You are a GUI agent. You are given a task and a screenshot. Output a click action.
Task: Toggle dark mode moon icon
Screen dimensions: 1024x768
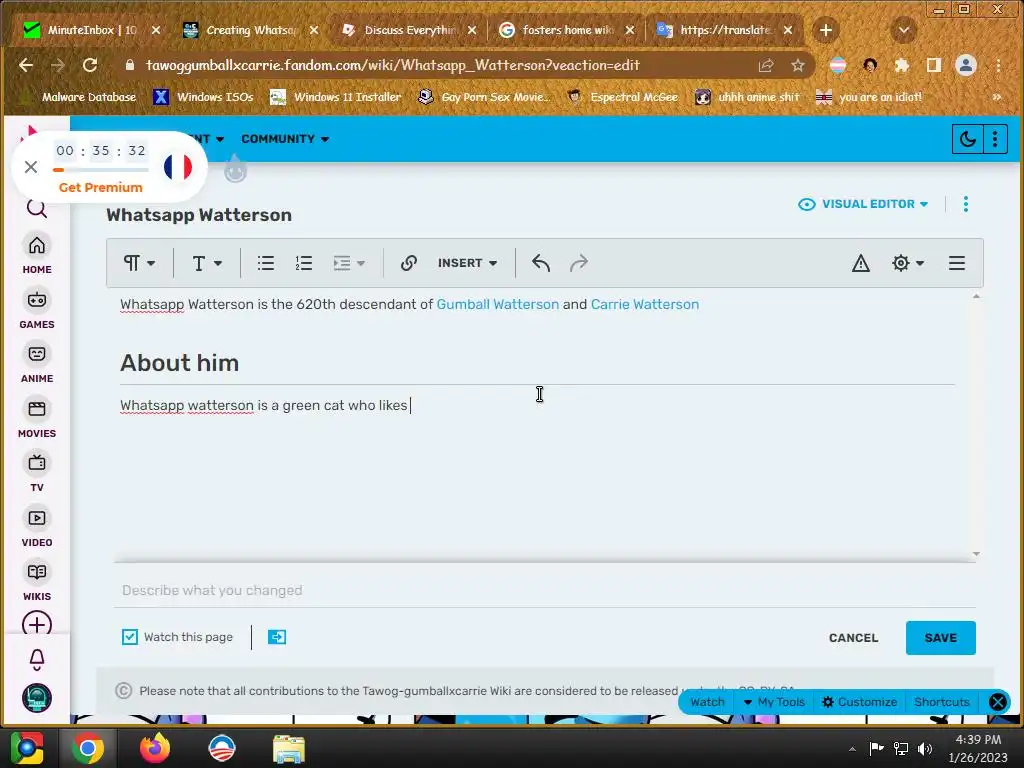click(967, 139)
